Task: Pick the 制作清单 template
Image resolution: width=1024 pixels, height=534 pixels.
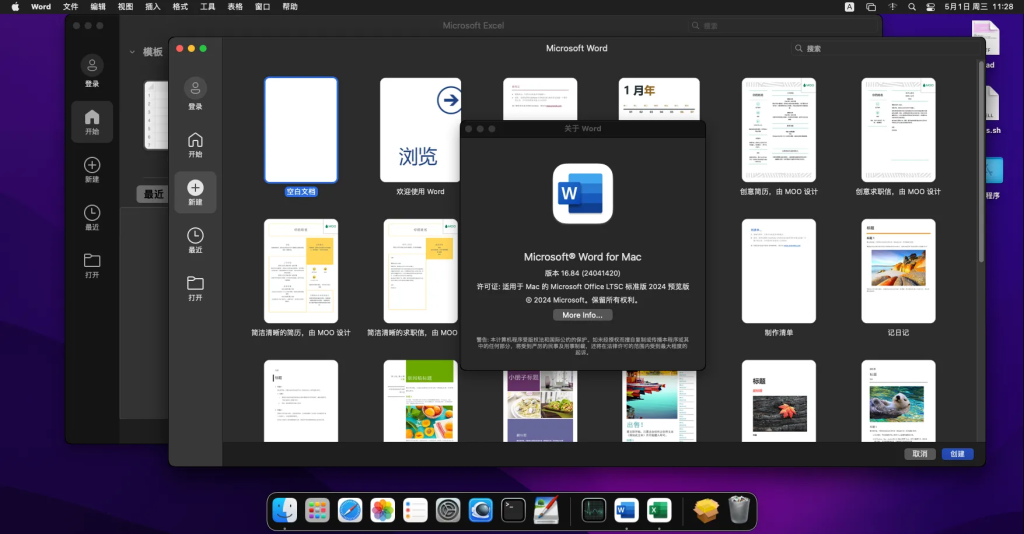Action: point(778,271)
